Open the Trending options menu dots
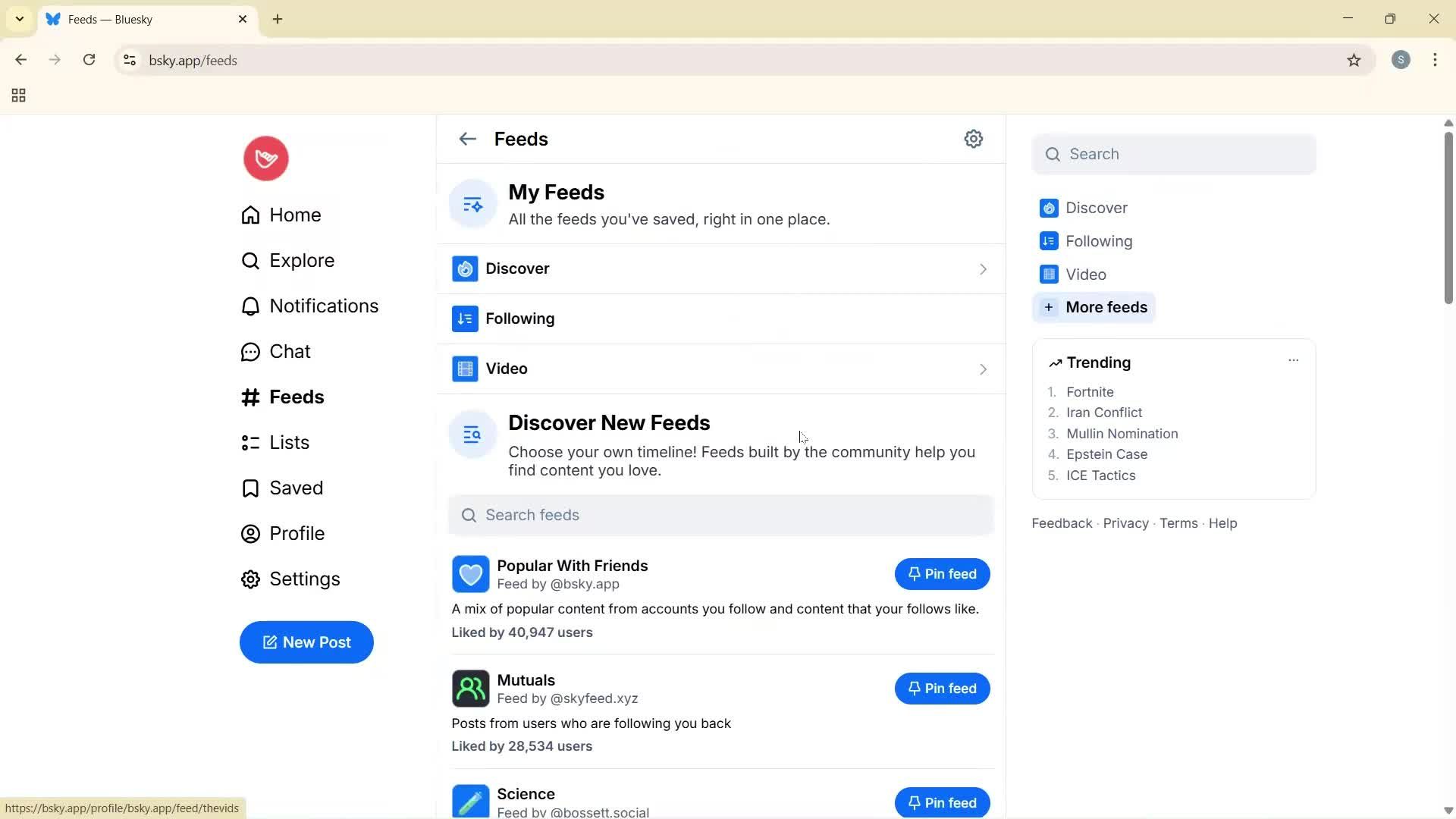This screenshot has width=1456, height=819. [1293, 360]
